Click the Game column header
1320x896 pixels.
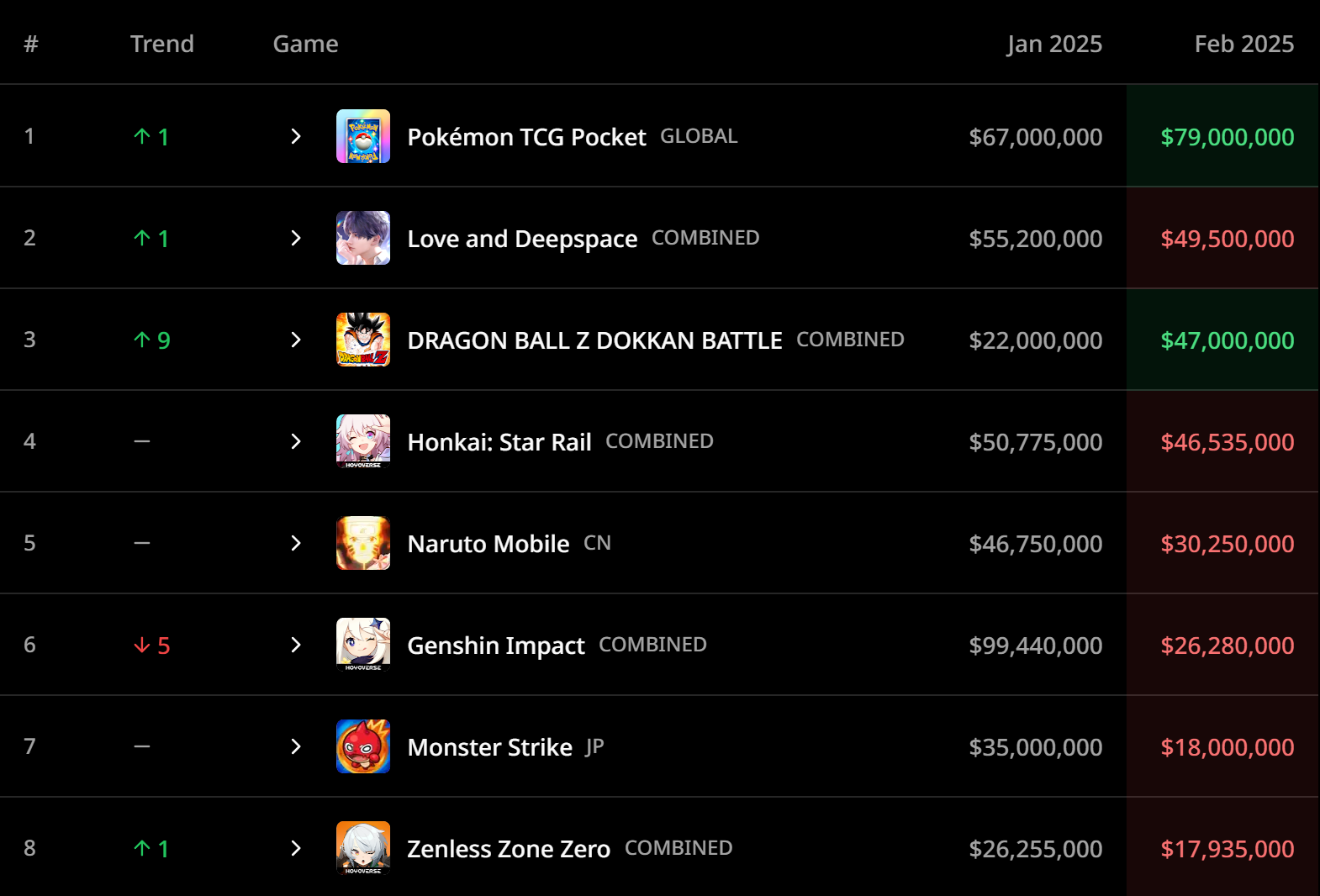pos(306,44)
